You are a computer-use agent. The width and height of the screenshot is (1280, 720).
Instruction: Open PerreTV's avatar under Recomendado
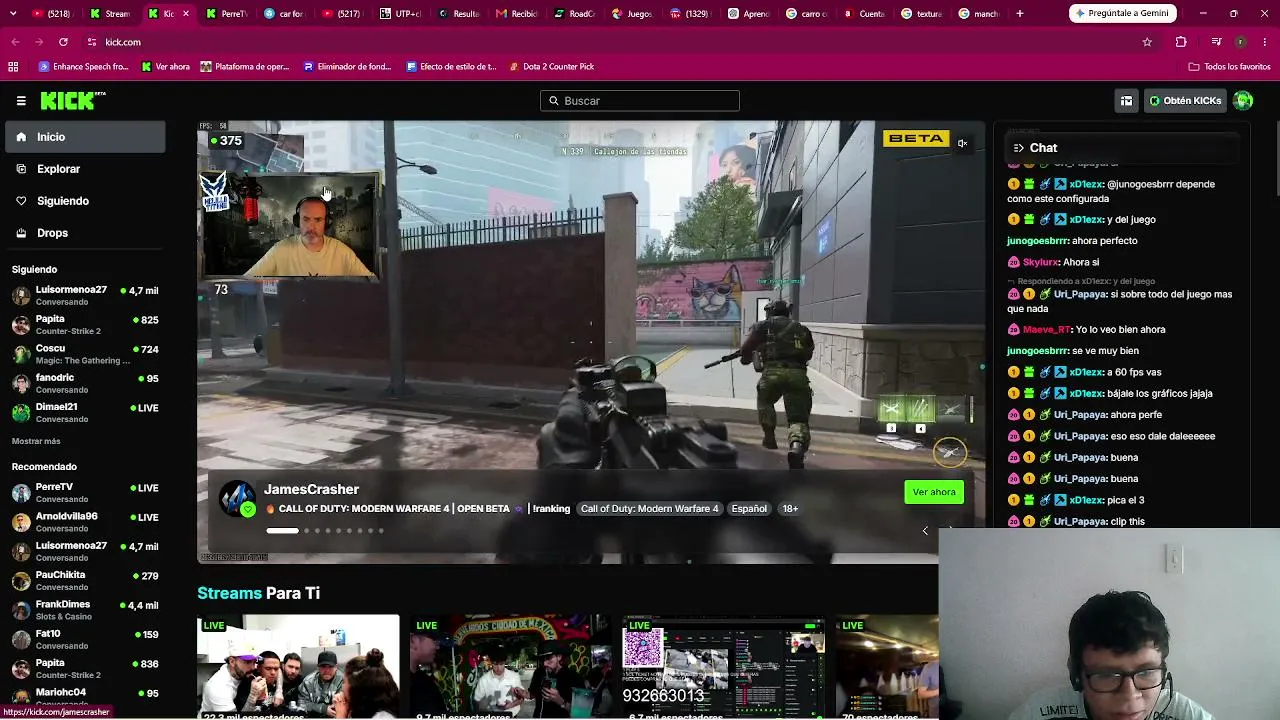click(x=21, y=493)
